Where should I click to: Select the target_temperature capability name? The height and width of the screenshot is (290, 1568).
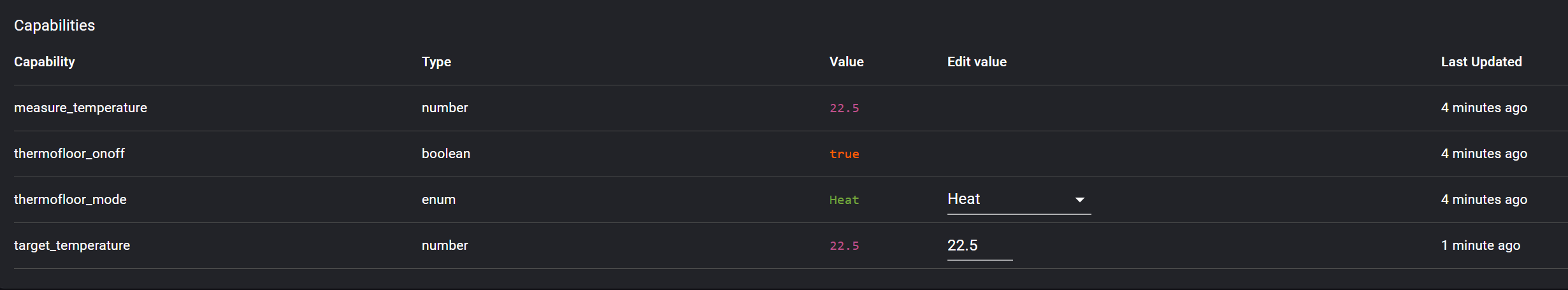tap(72, 245)
